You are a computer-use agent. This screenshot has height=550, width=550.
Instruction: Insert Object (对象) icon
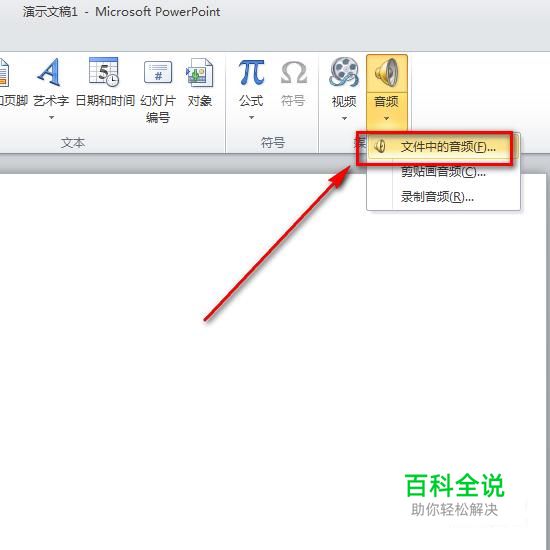(x=199, y=73)
